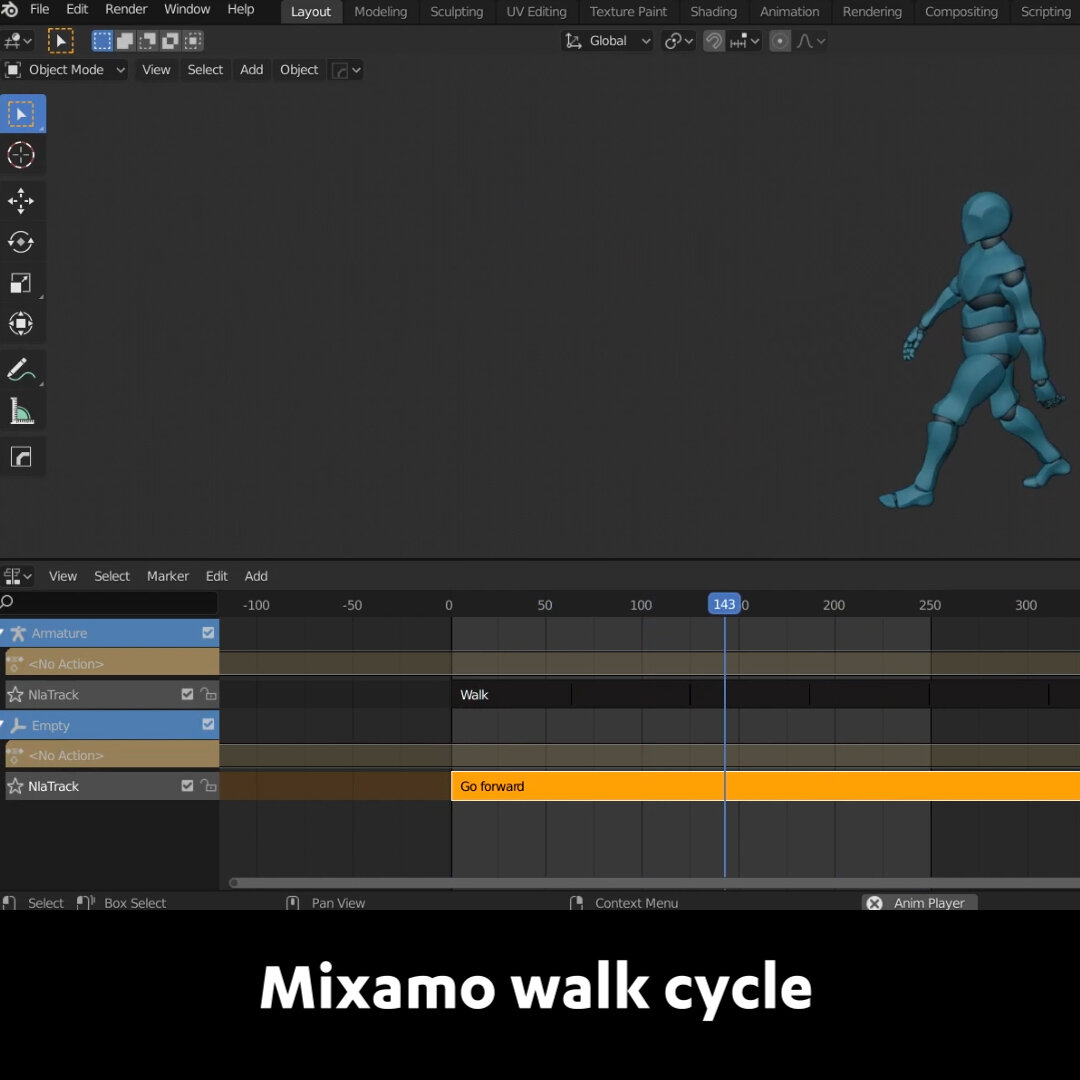Viewport: 1080px width, 1080px height.
Task: Choose the Subtract selection mode icon
Action: pyautogui.click(x=147, y=41)
